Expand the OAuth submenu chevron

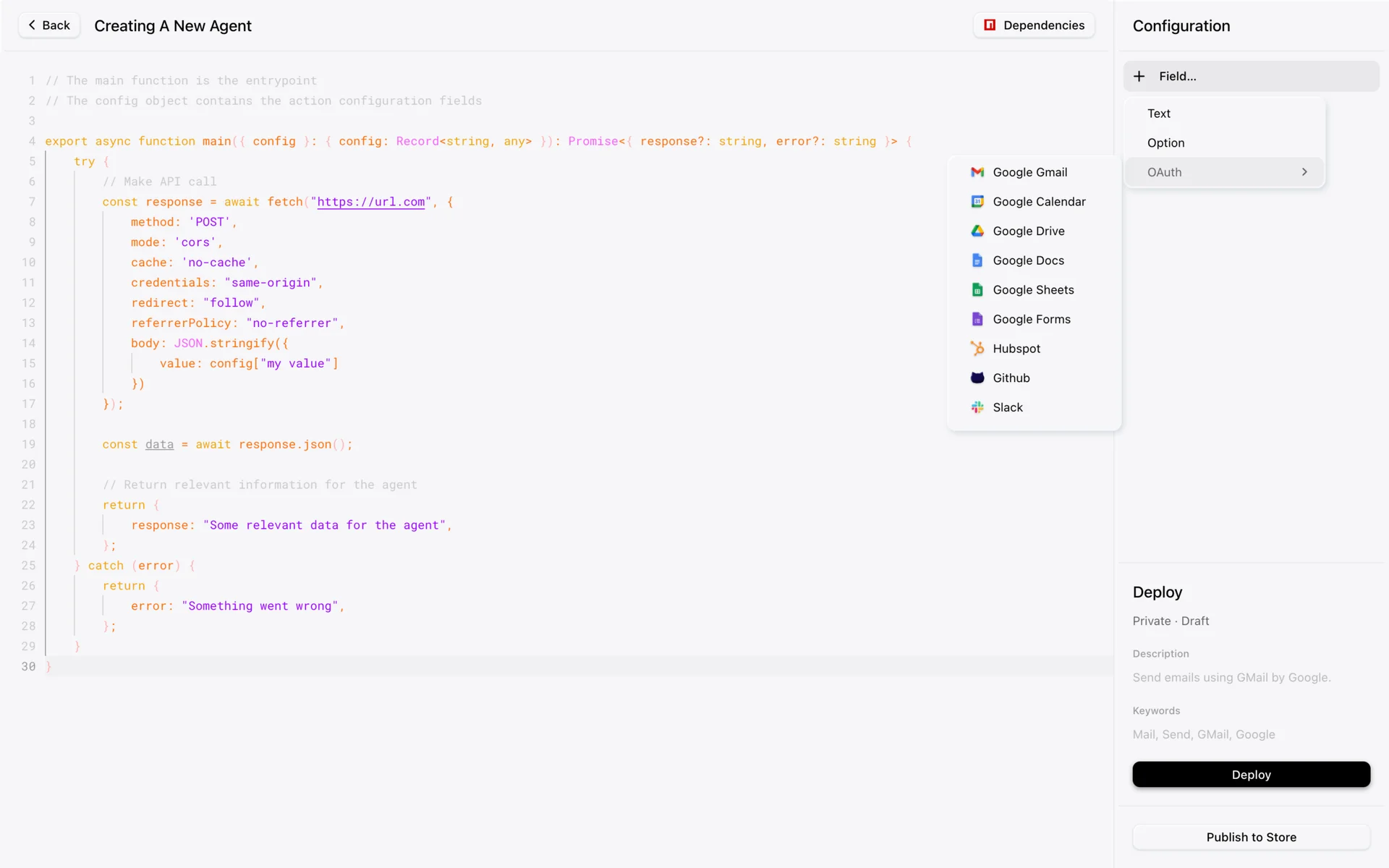1304,172
